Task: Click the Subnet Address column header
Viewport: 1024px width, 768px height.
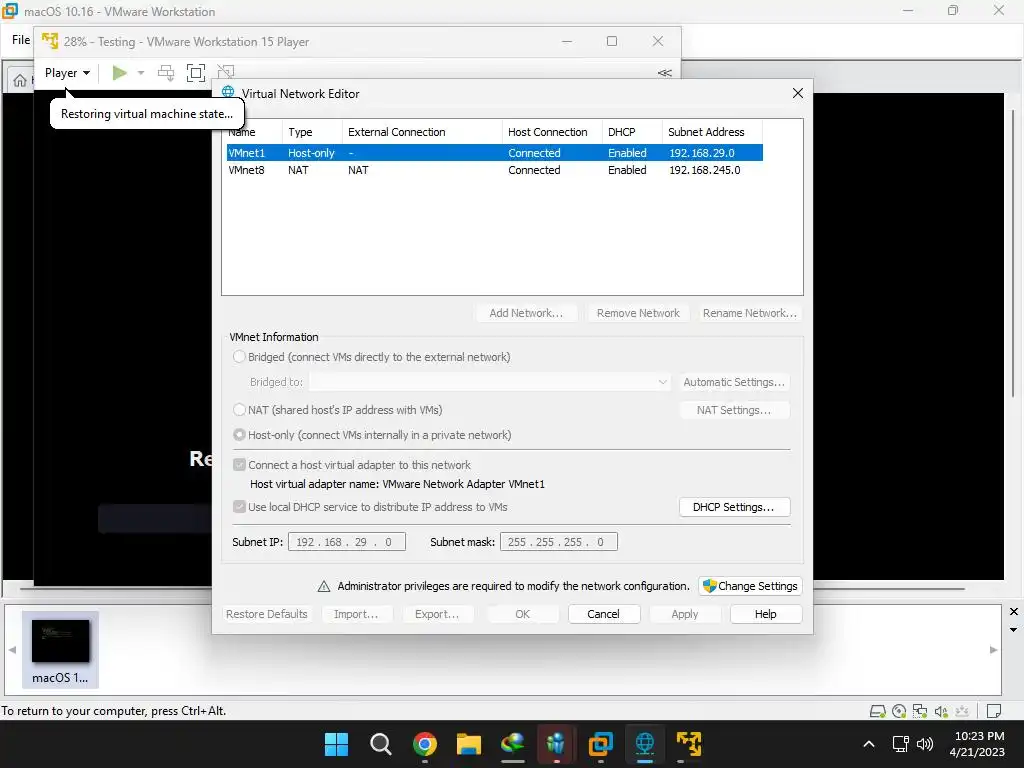Action: [711, 132]
